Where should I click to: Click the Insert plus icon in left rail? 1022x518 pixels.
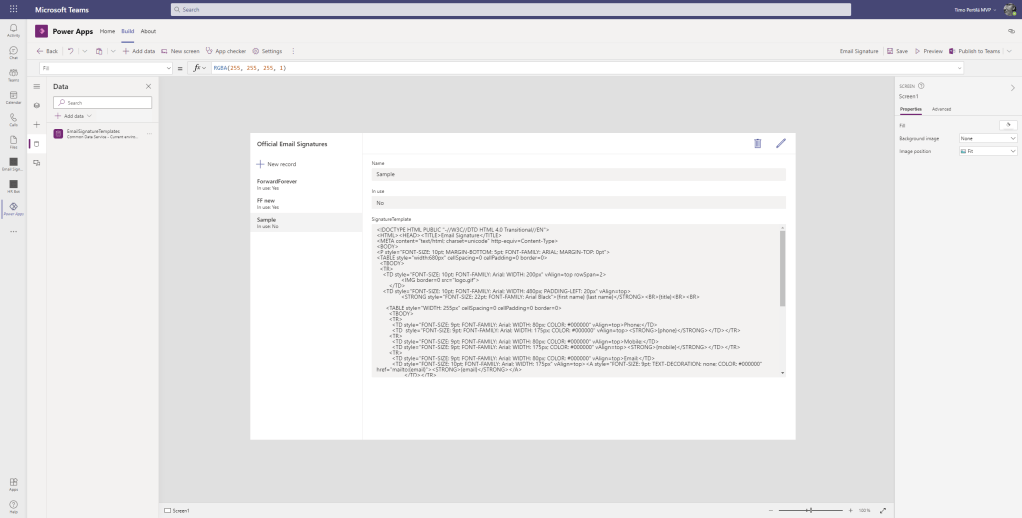[x=37, y=124]
